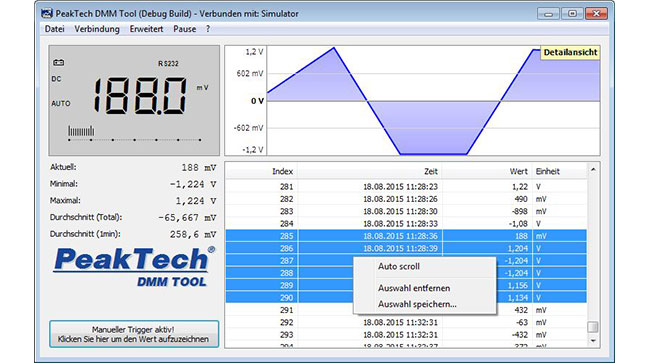Image resolution: width=650 pixels, height=363 pixels.
Task: Click the -602 mV axis label on chart
Action: click(248, 128)
